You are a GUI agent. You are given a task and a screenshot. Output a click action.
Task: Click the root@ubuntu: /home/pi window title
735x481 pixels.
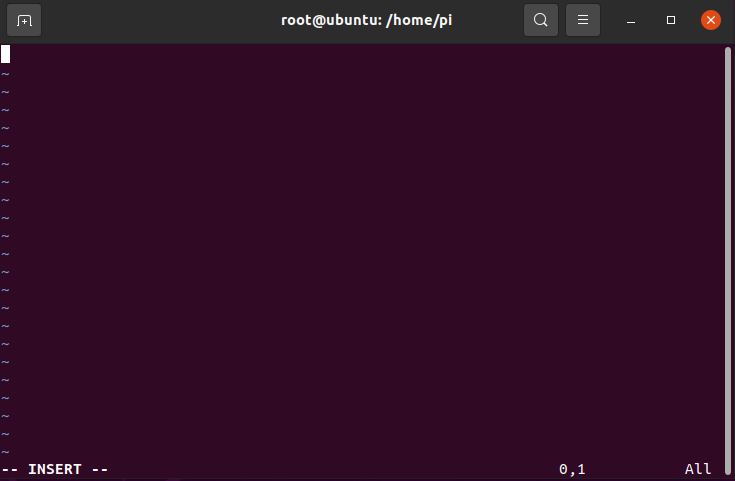[x=367, y=20]
